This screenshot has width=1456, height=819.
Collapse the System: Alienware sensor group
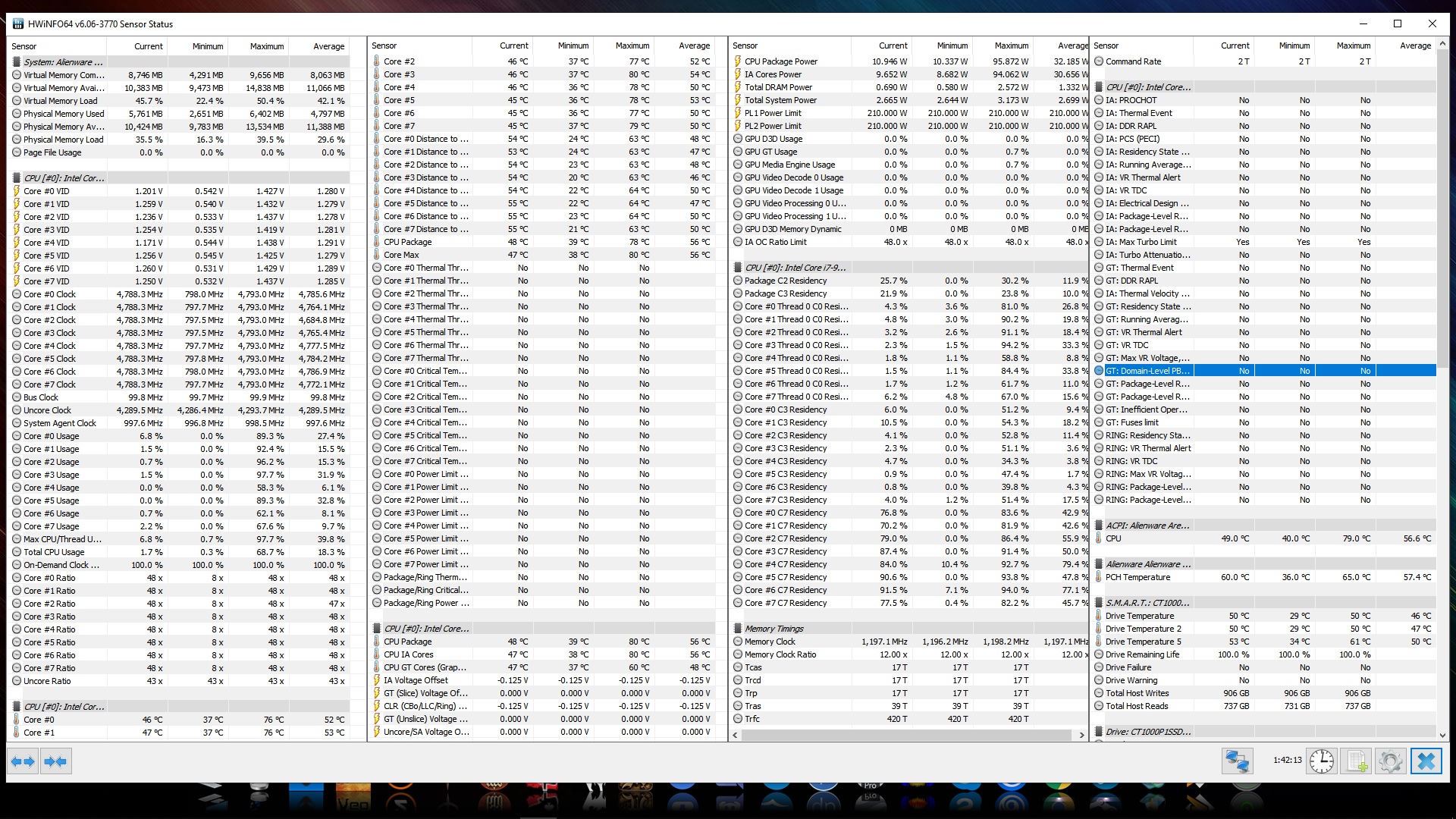[x=63, y=62]
